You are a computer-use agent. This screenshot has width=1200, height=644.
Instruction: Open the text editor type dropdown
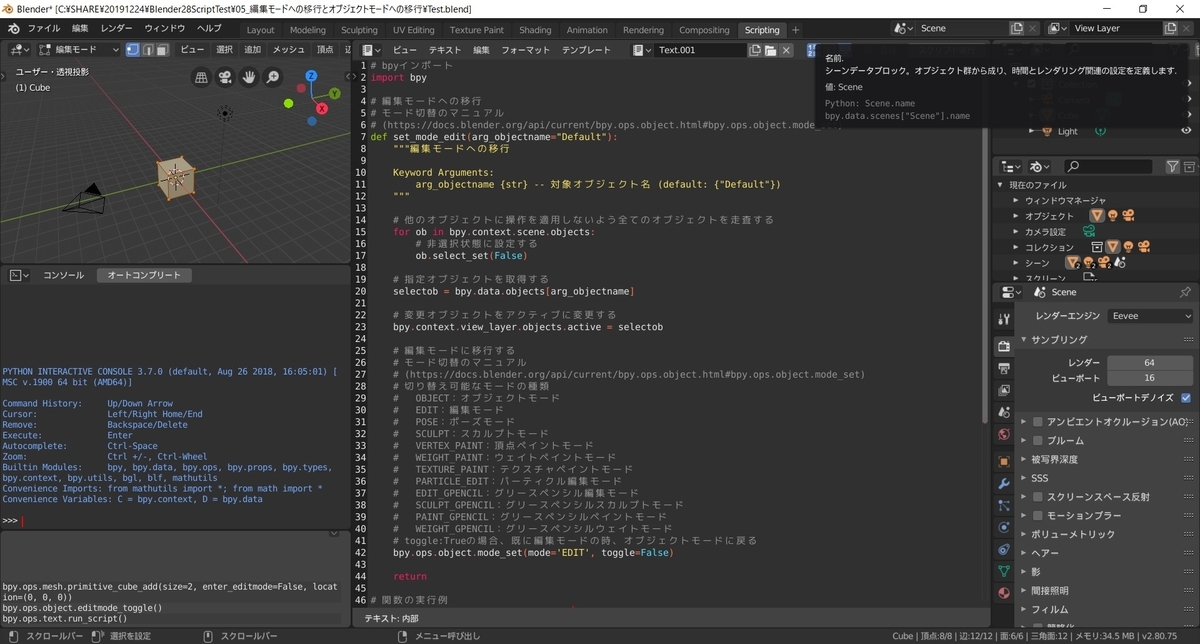[x=372, y=49]
